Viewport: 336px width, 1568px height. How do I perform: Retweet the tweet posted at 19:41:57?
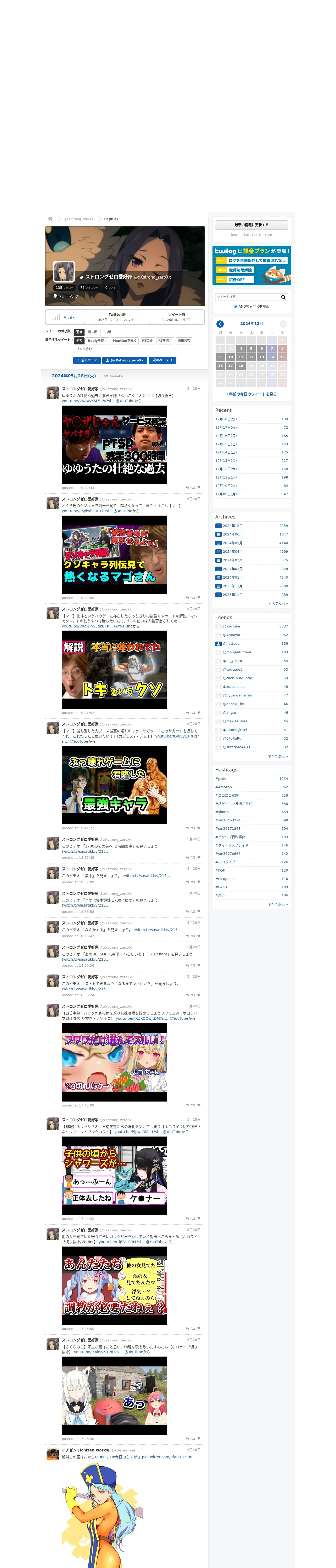pyautogui.click(x=193, y=713)
